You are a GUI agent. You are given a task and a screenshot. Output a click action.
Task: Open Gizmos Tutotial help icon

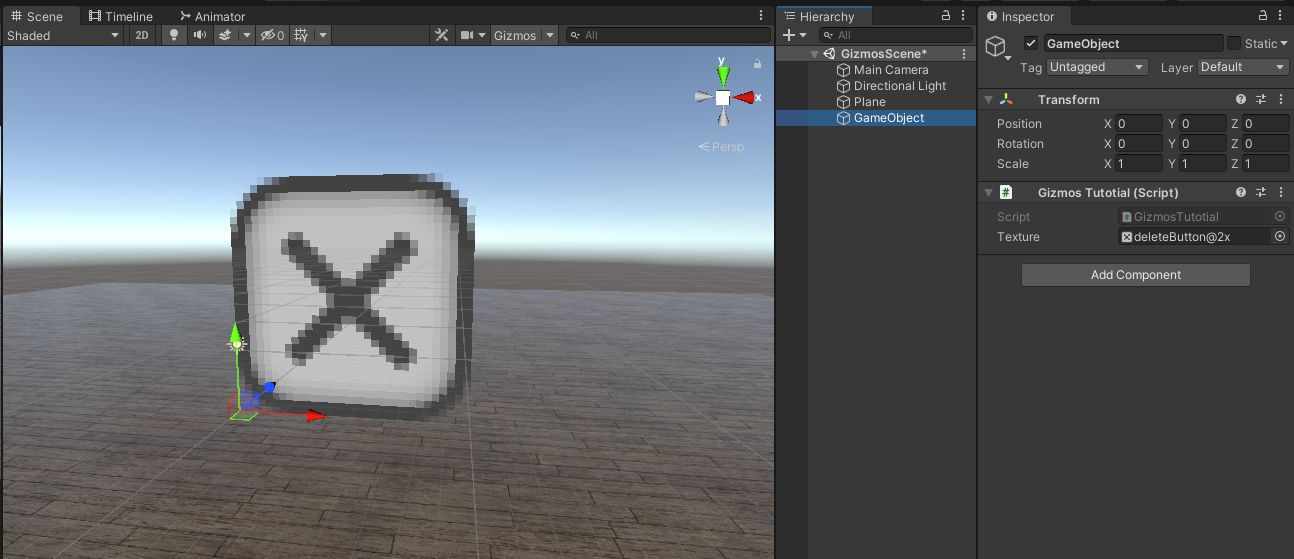(x=1241, y=193)
